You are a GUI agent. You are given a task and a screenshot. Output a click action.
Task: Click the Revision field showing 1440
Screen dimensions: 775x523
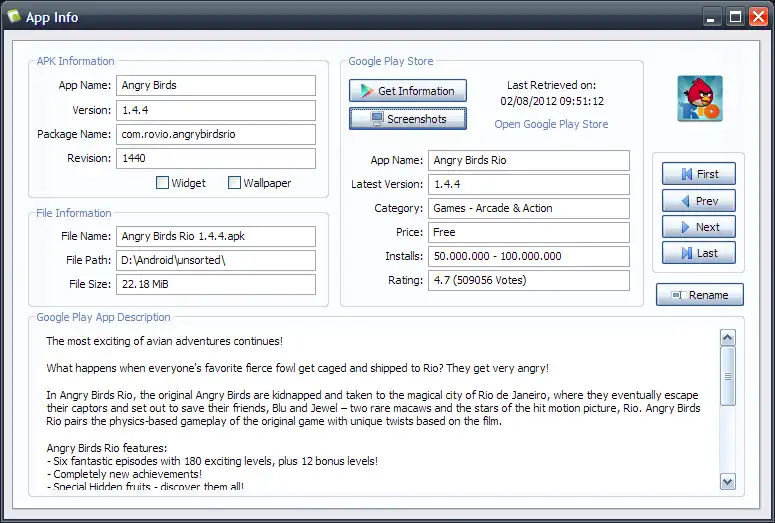pos(216,158)
